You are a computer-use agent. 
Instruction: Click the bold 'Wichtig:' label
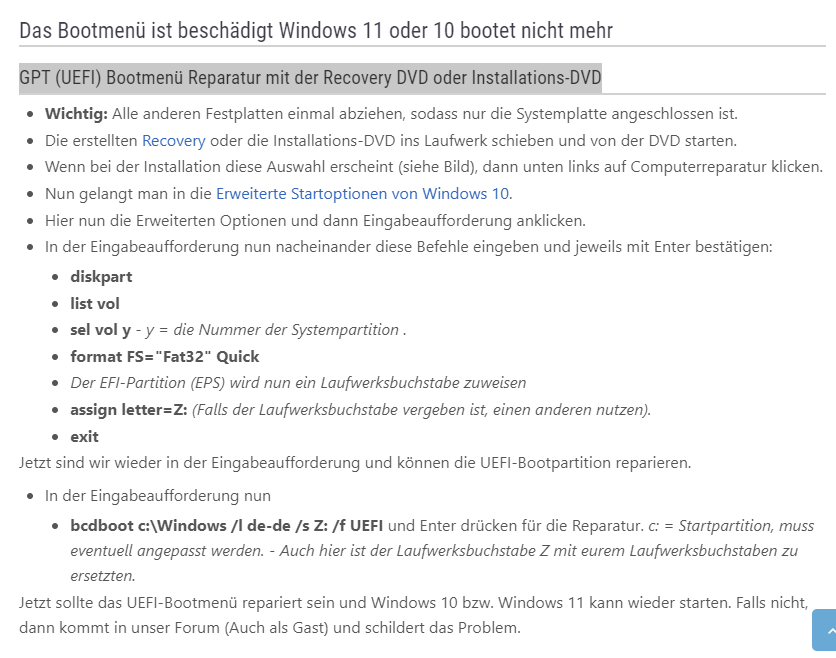pos(76,113)
